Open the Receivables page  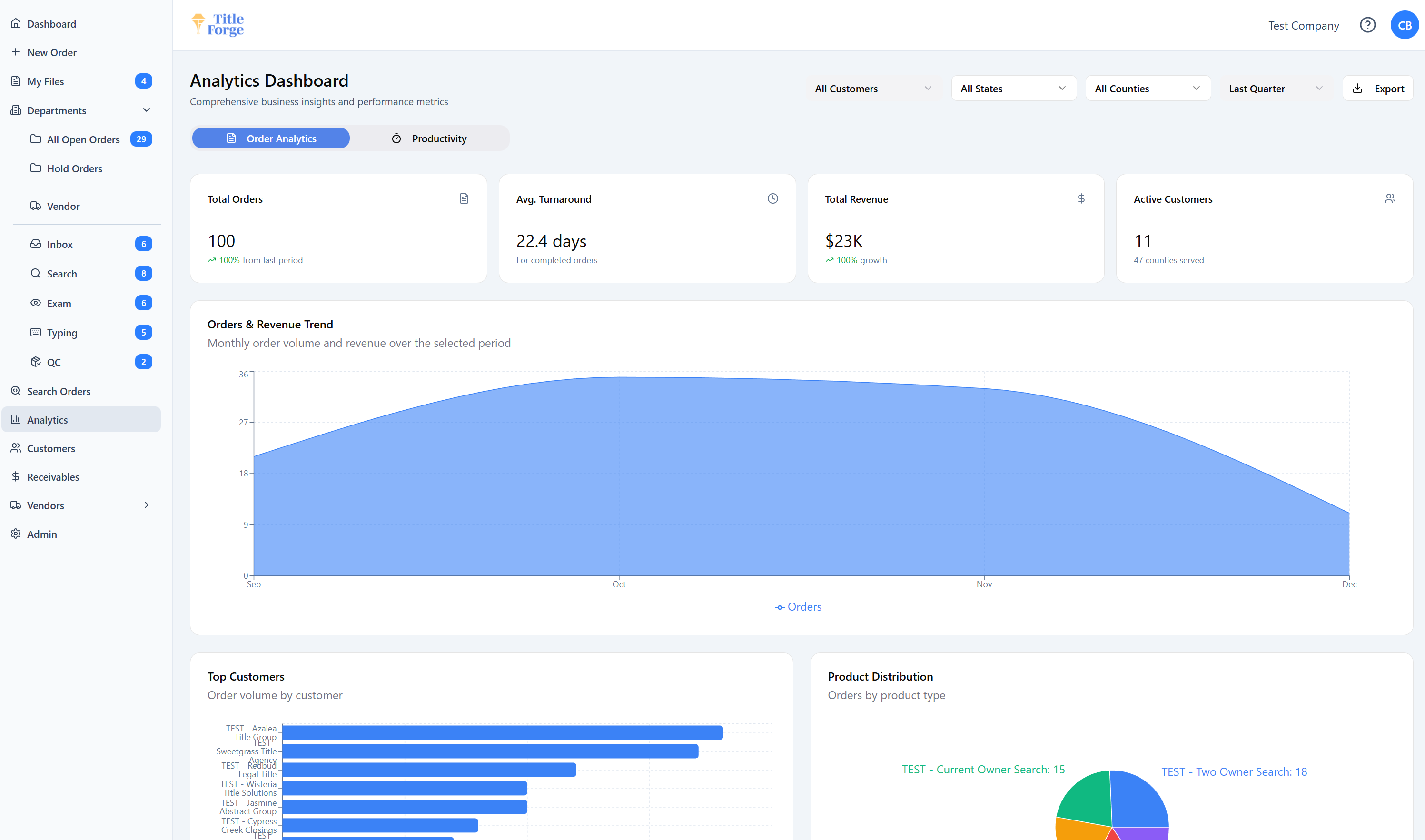coord(81,476)
